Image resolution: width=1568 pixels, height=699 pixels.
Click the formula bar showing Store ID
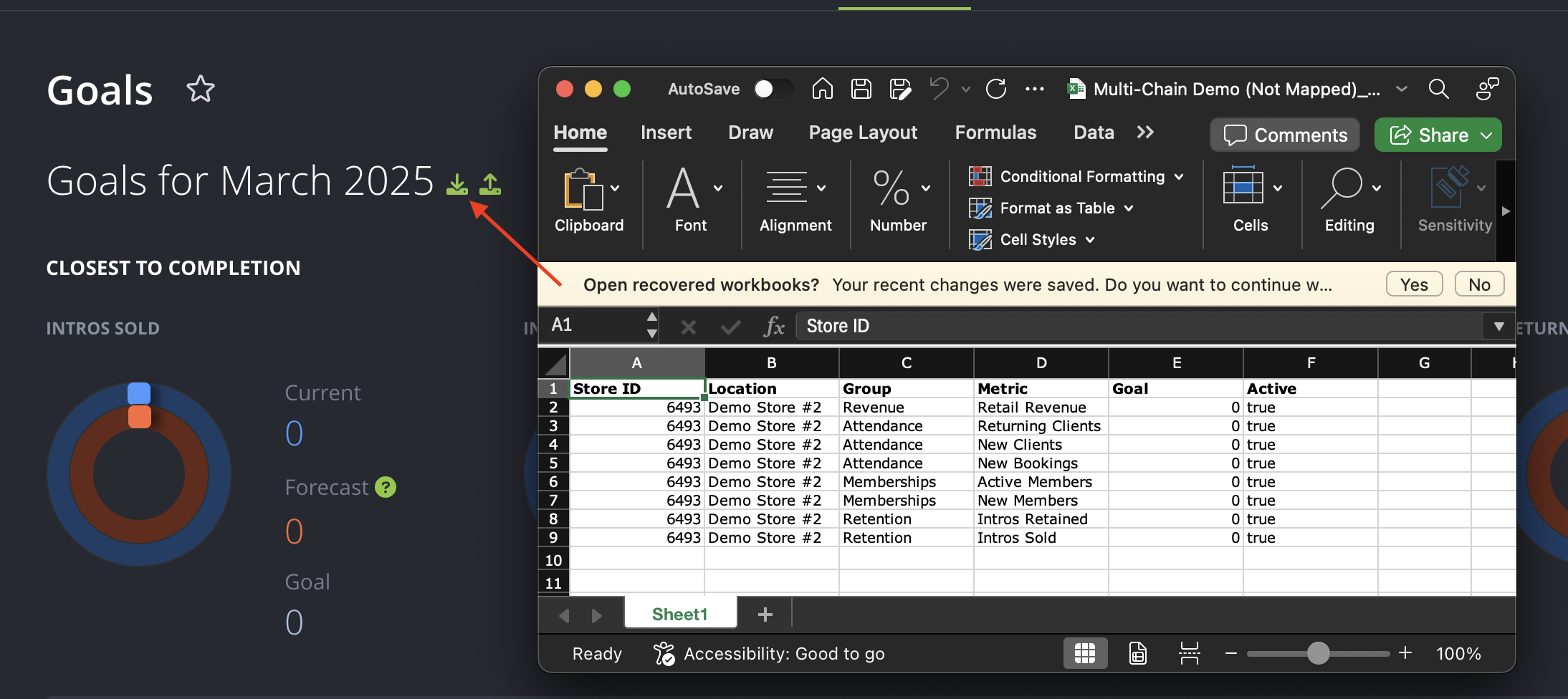1139,326
